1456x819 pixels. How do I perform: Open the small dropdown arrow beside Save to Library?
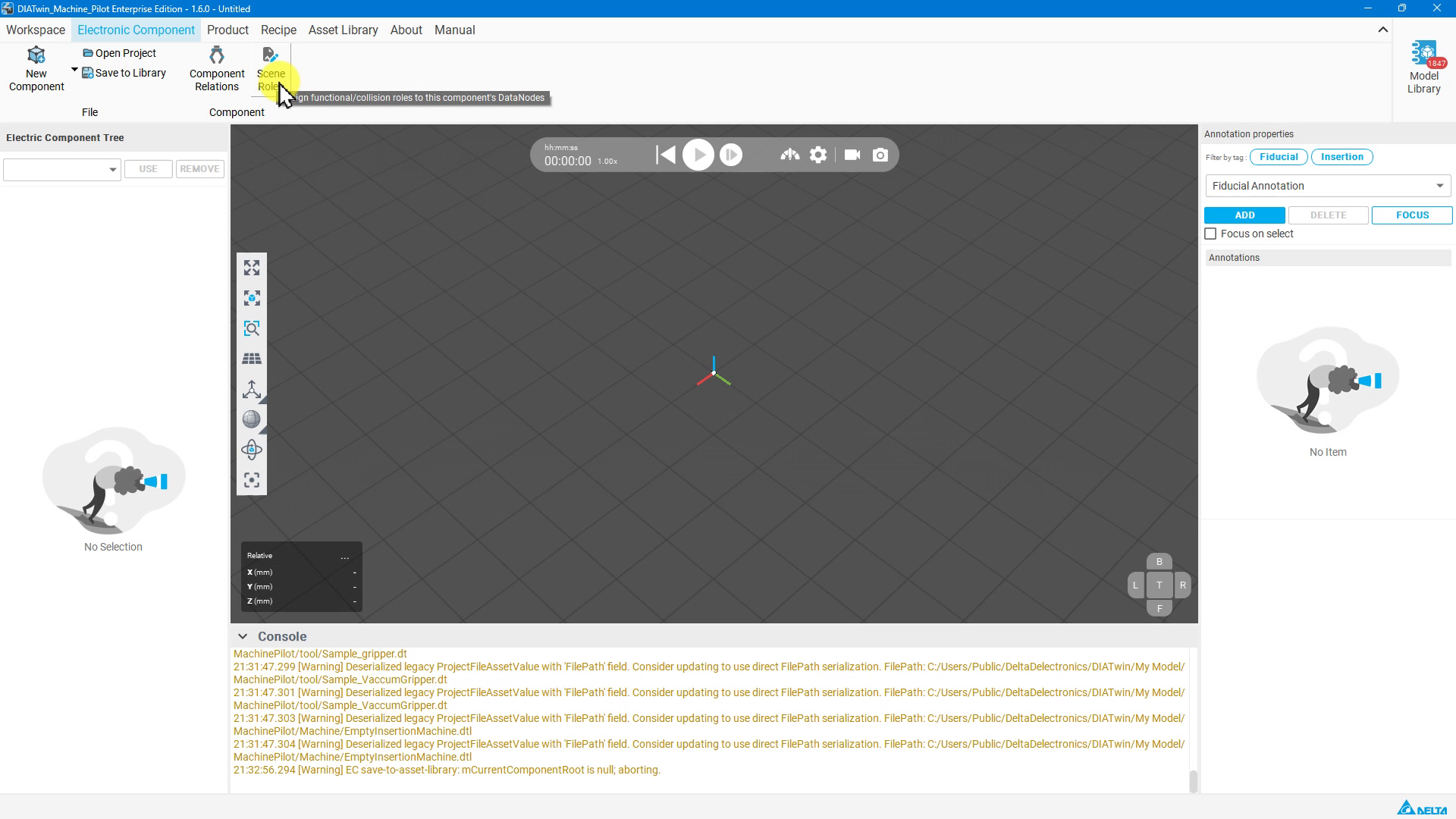pyautogui.click(x=74, y=70)
